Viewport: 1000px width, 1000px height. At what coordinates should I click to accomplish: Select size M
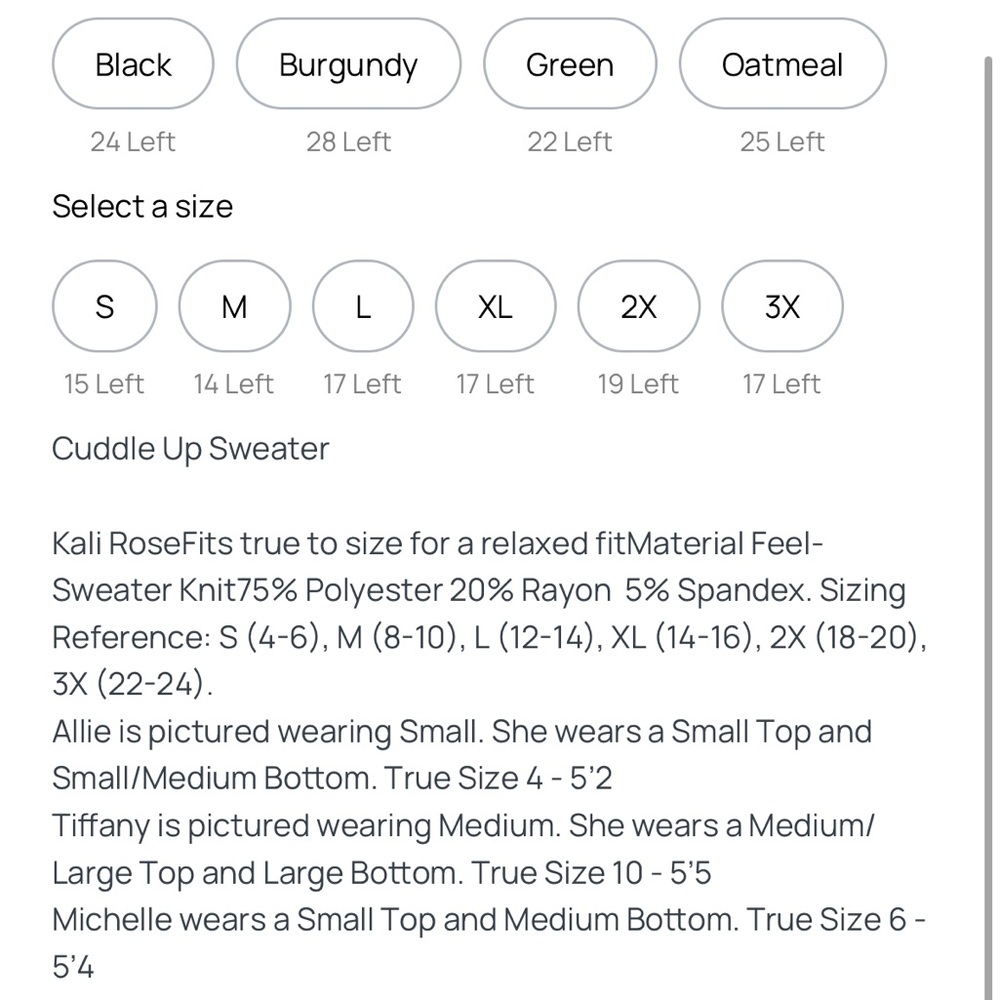click(234, 306)
